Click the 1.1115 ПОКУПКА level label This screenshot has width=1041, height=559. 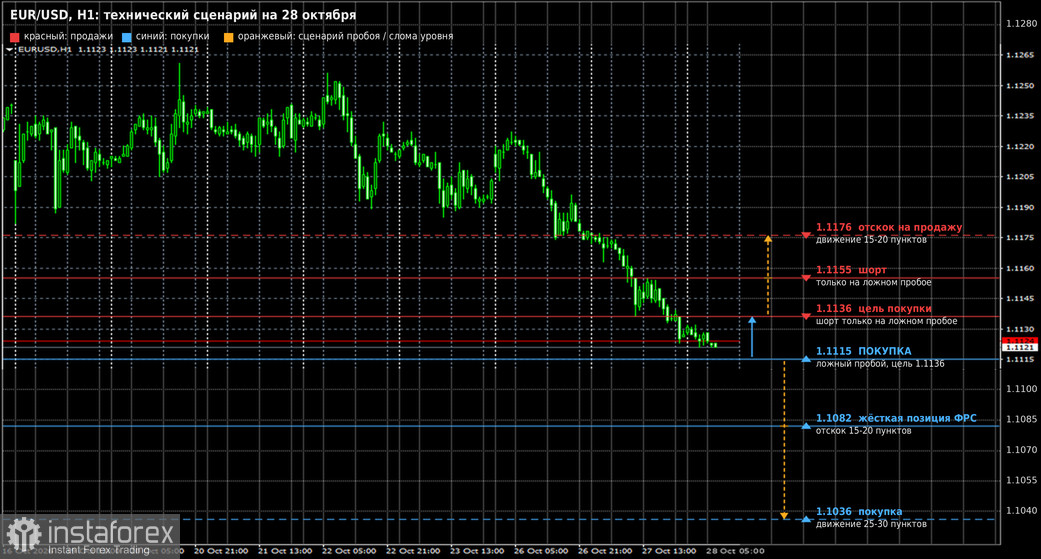pos(863,351)
